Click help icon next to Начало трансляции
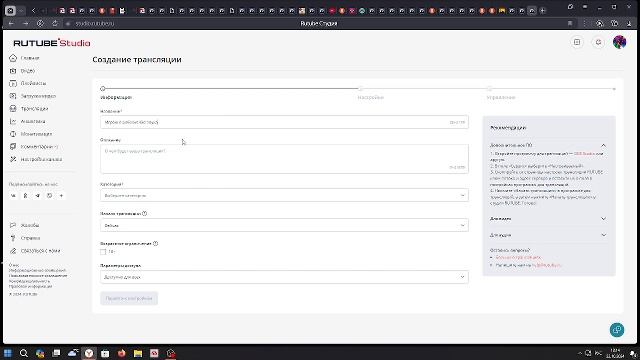This screenshot has height=360, width=640. click(x=144, y=213)
